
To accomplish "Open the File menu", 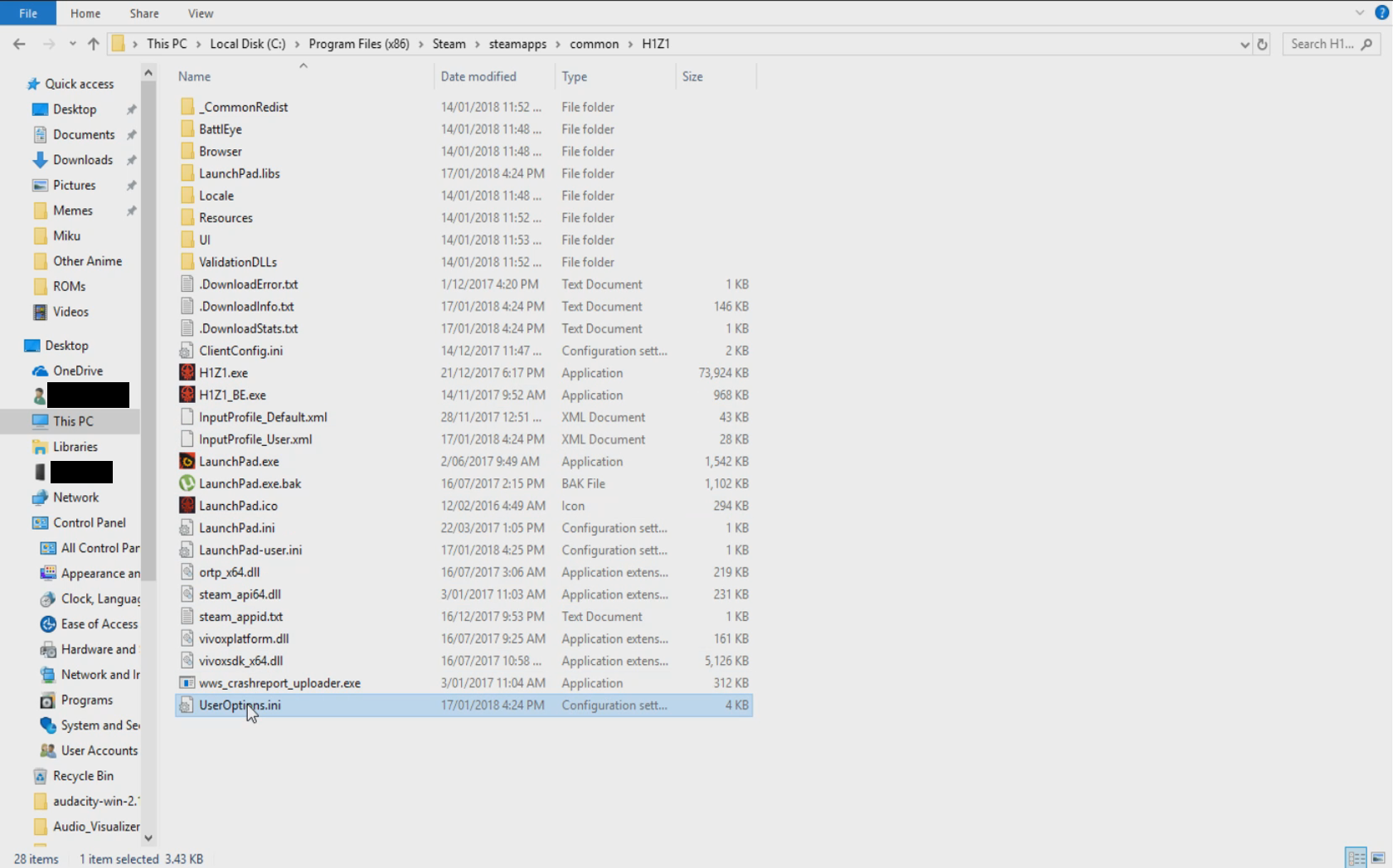I will click(28, 13).
